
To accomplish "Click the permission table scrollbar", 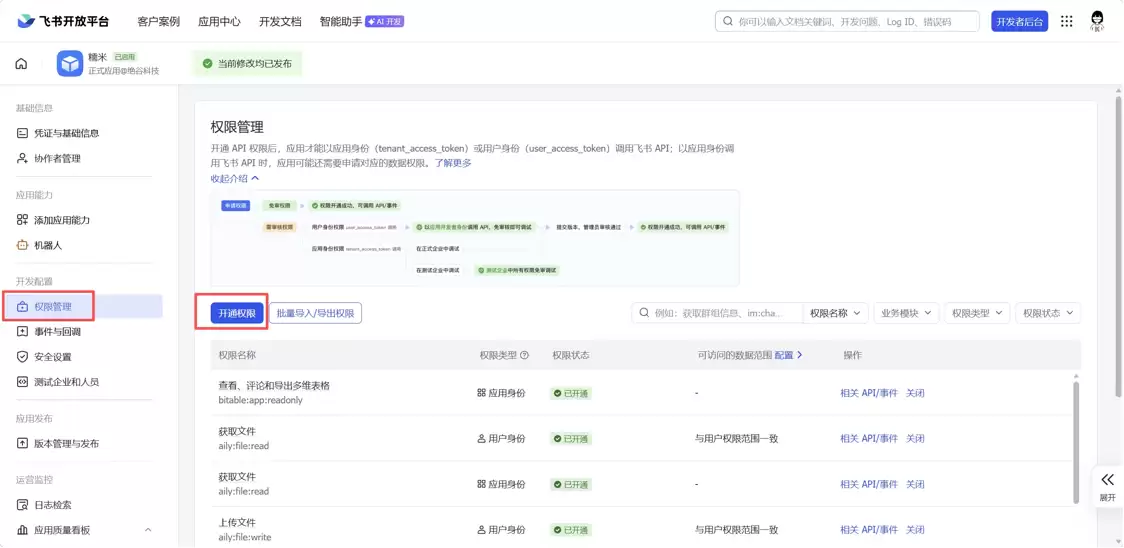I will click(1075, 443).
